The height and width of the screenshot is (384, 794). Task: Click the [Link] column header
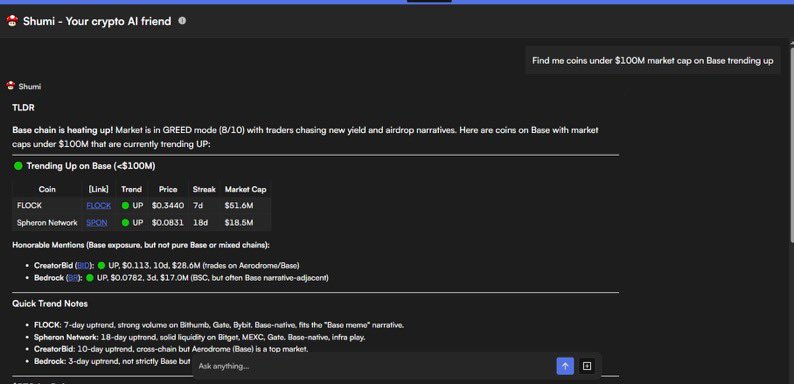tap(99, 189)
